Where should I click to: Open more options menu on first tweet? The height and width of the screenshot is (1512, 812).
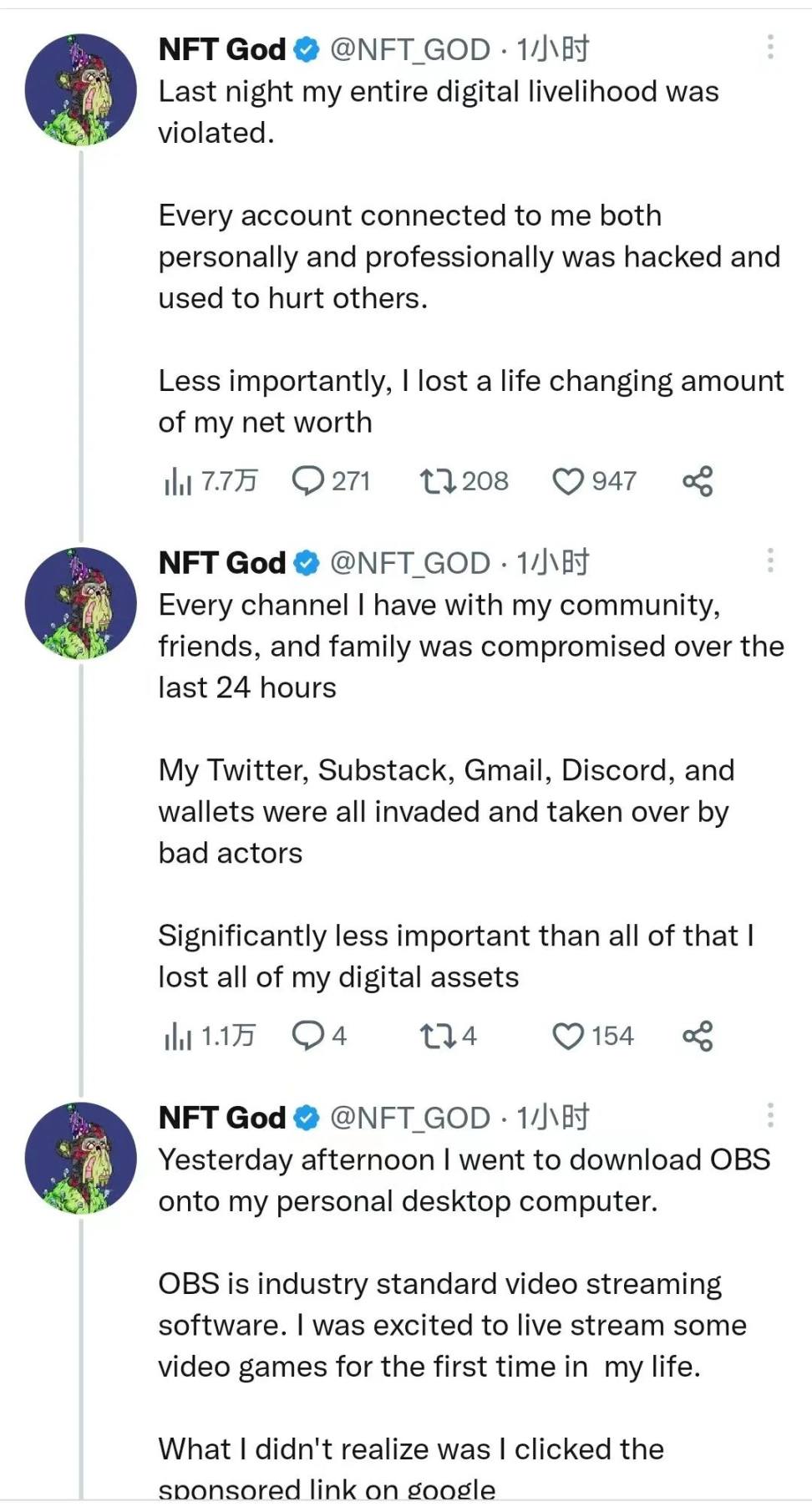click(770, 48)
